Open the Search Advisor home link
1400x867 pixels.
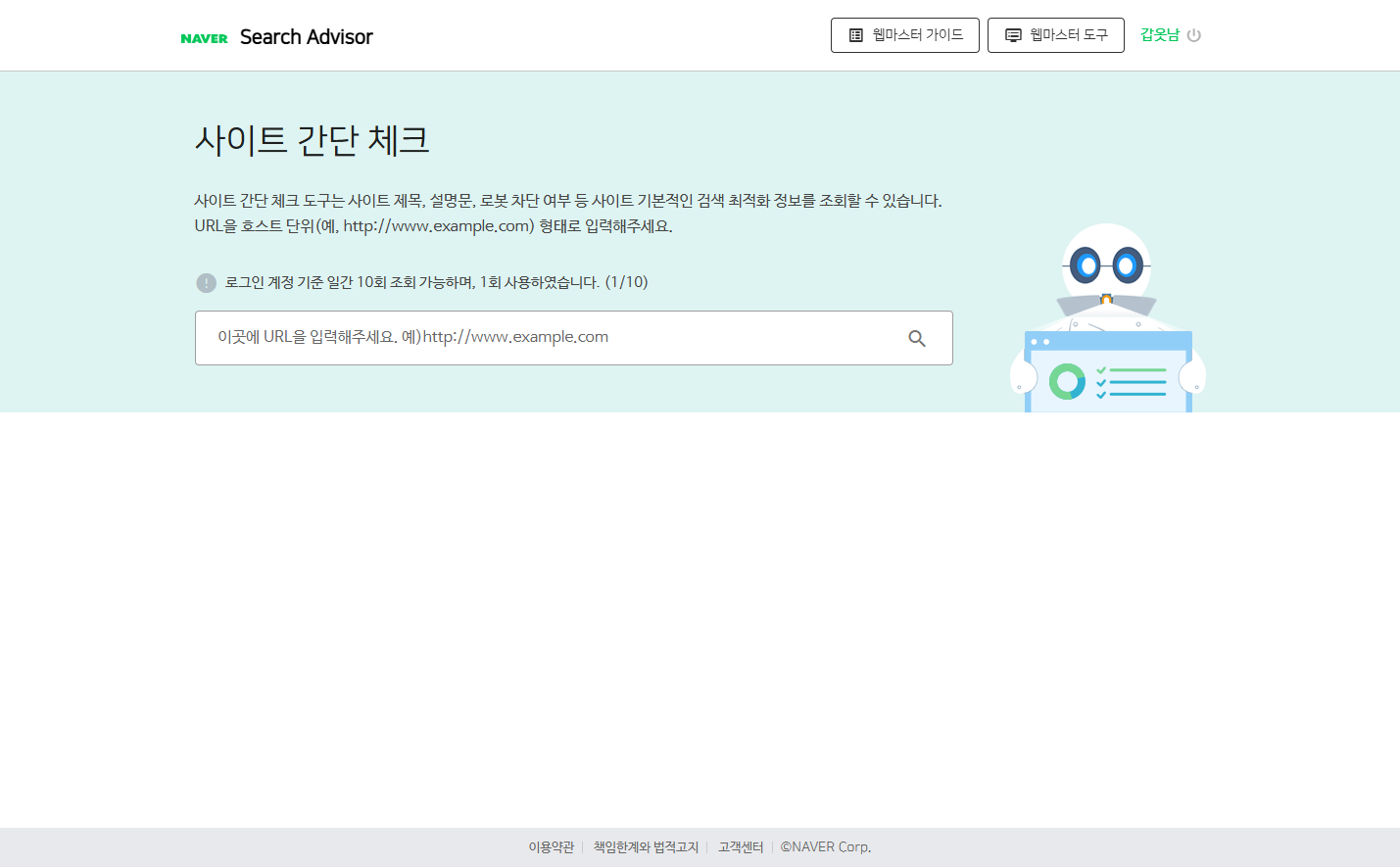[x=307, y=37]
